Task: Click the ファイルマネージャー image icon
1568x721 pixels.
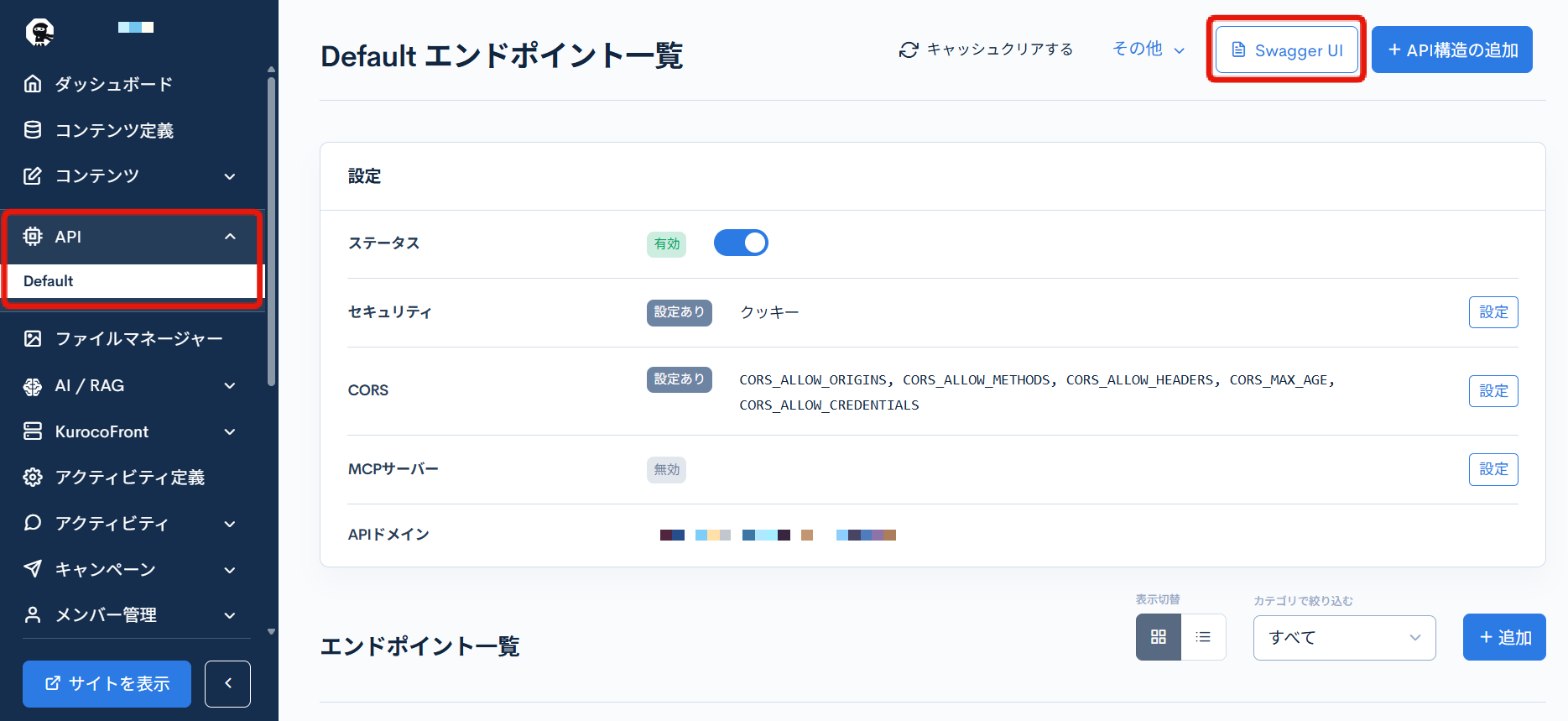Action: pyautogui.click(x=33, y=338)
